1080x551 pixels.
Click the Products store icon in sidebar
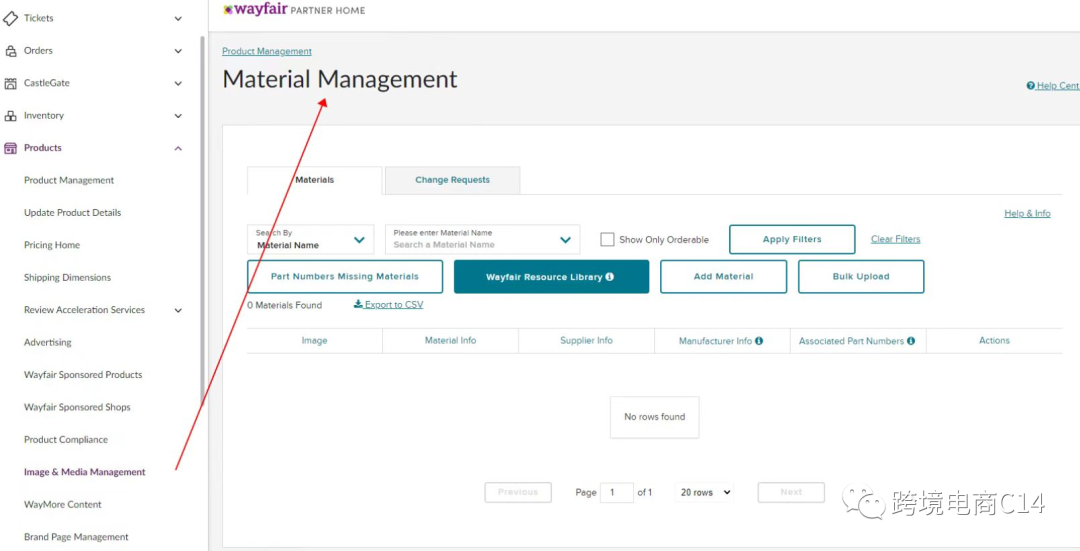[x=10, y=148]
